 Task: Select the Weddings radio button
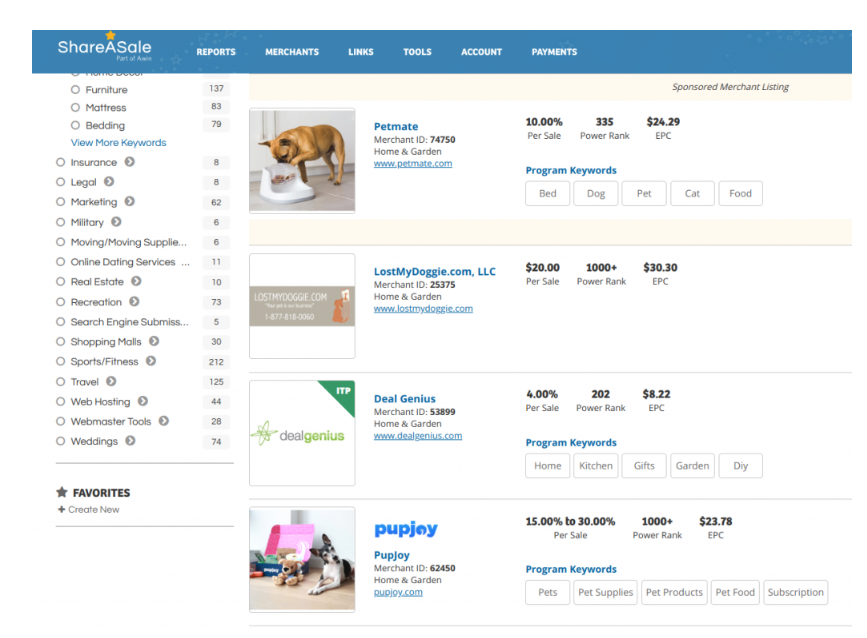[60, 441]
